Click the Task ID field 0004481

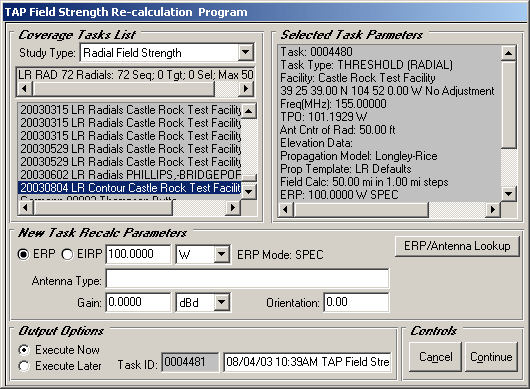(190, 362)
